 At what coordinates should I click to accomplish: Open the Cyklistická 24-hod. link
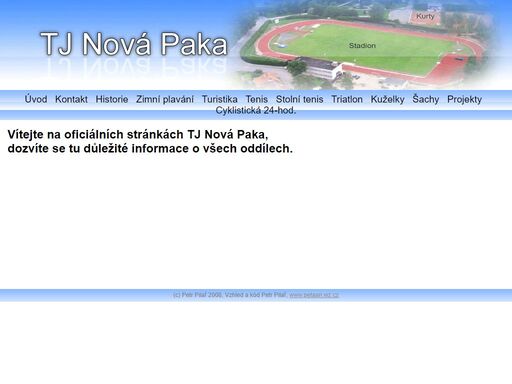coord(256,110)
